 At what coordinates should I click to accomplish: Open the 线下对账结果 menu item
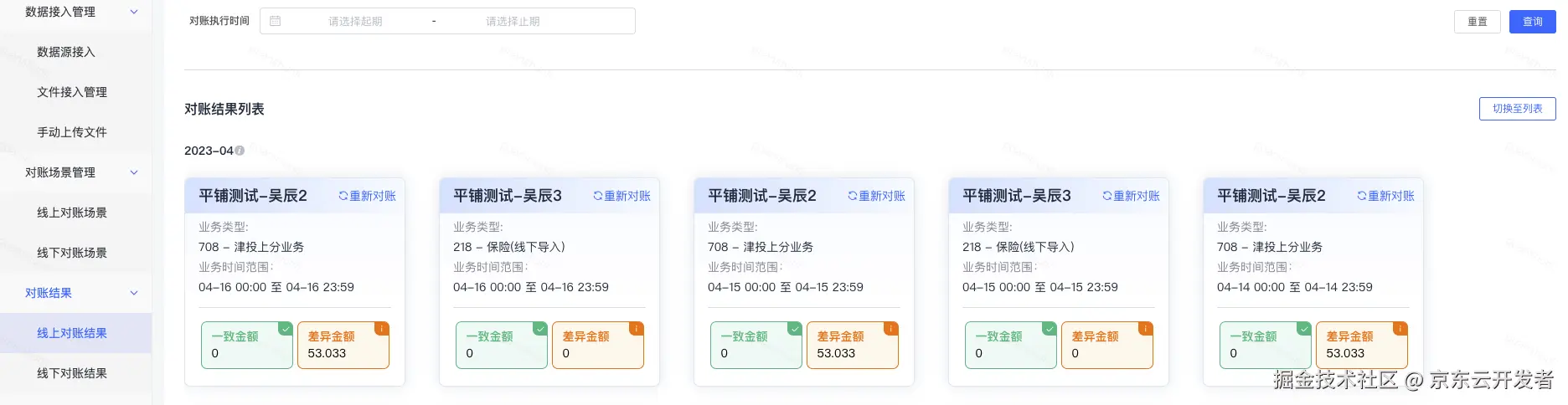pyautogui.click(x=72, y=373)
